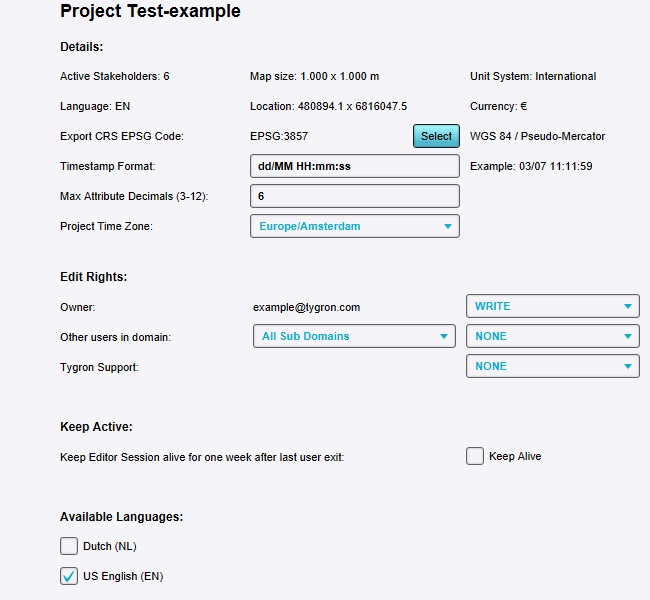
Task: Open Tygron Support rights dropdown
Action: tap(552, 366)
